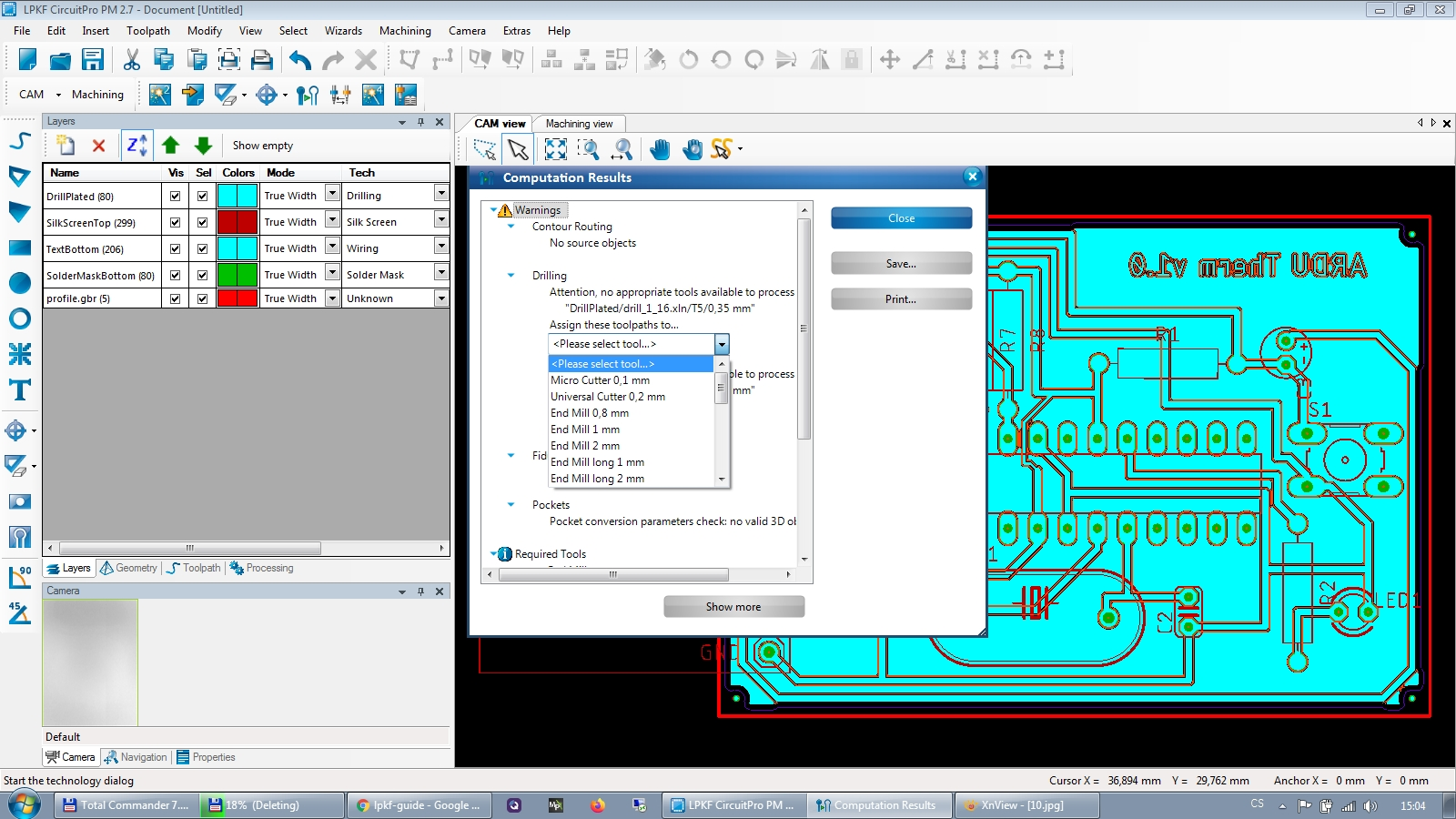Select the curve path tool in left sidebar

20,141
